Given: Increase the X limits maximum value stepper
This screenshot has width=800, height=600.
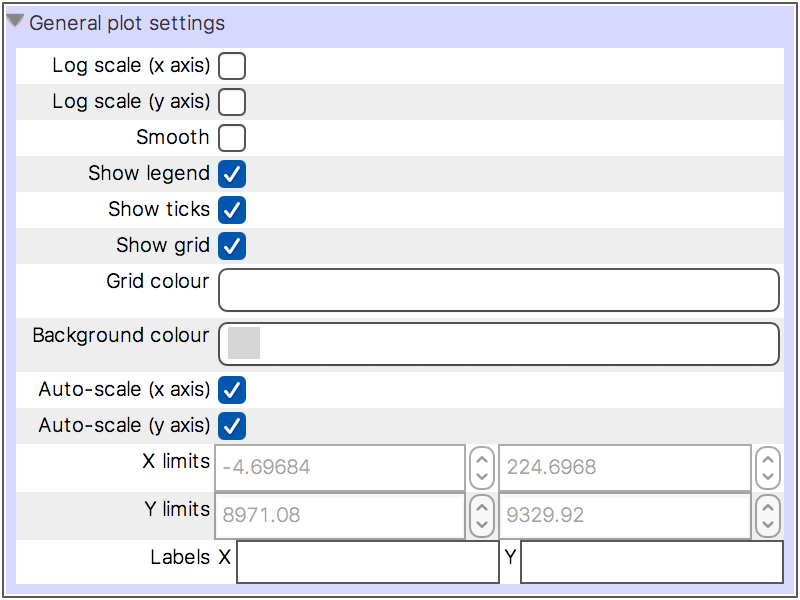Looking at the screenshot, I should pos(768,459).
